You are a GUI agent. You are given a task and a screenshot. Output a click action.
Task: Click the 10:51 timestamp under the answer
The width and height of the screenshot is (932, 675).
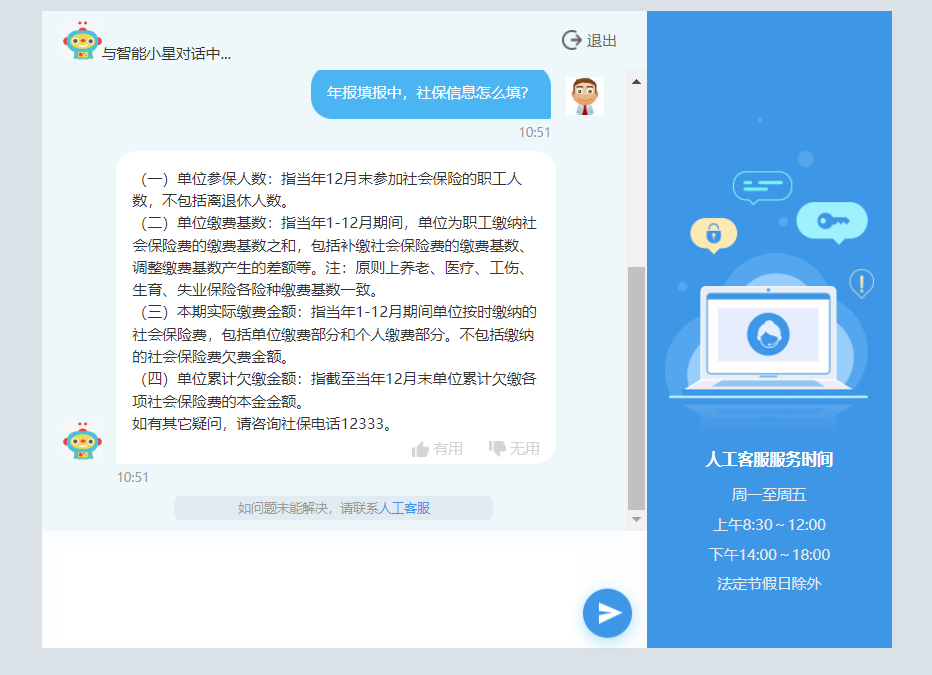point(133,477)
